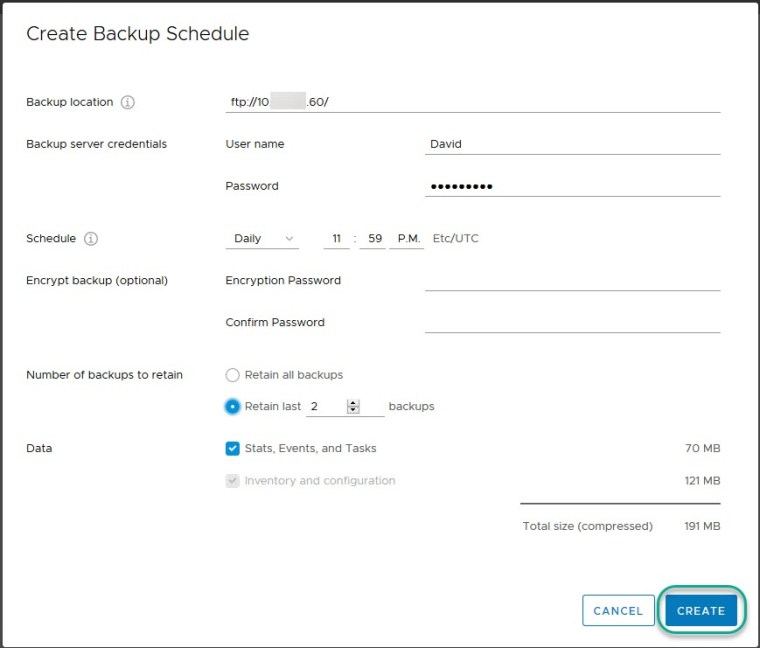Select the Retain all backups radio button
This screenshot has height=648, width=760.
(233, 375)
